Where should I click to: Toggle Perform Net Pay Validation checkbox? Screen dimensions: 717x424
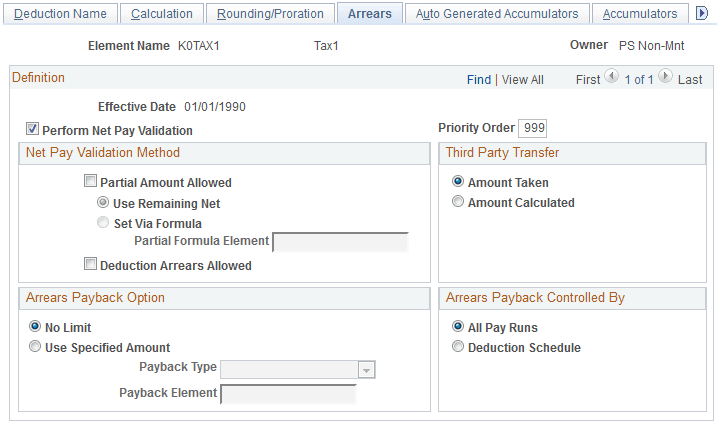(33, 130)
